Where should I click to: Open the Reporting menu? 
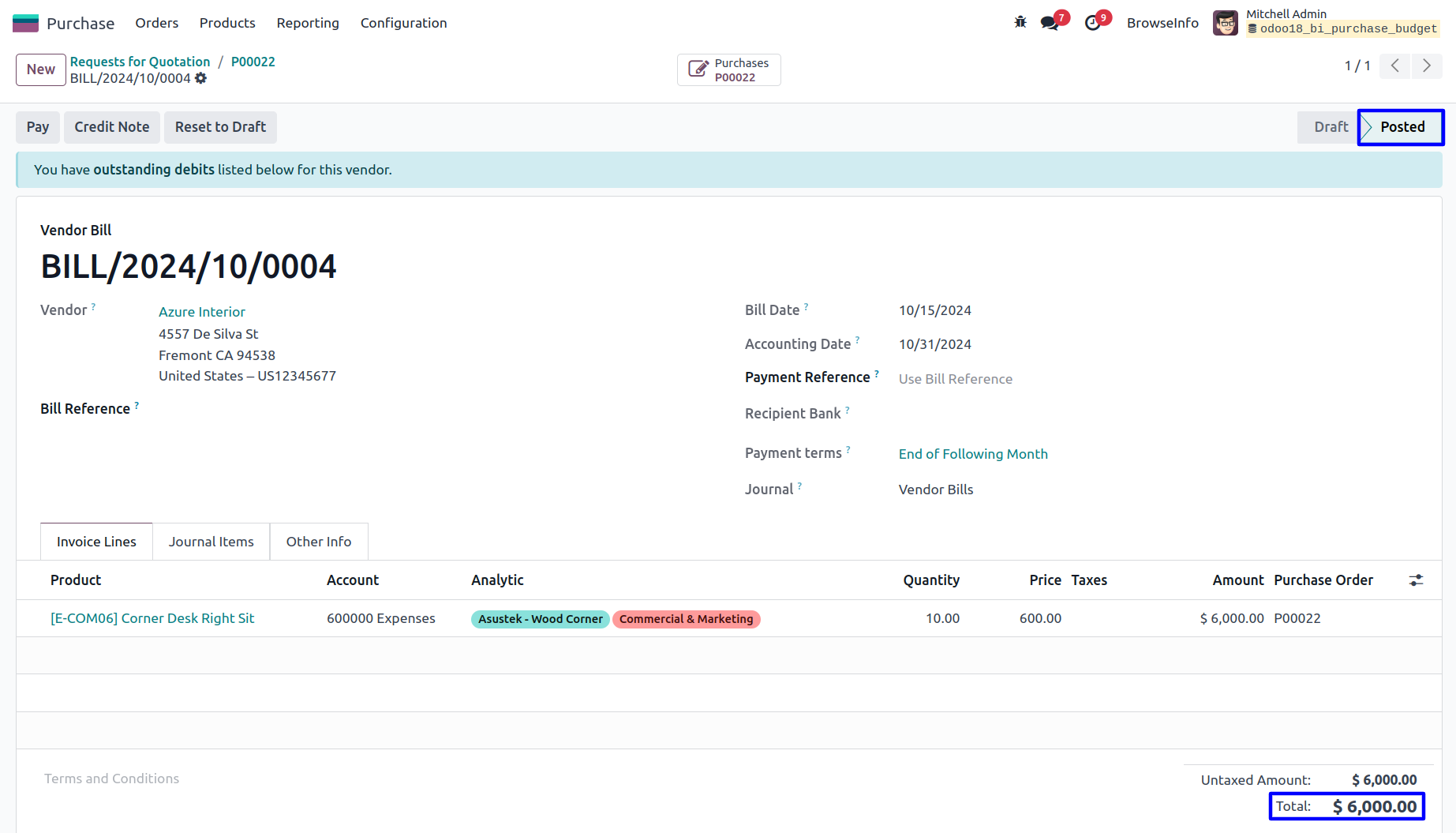(x=308, y=23)
